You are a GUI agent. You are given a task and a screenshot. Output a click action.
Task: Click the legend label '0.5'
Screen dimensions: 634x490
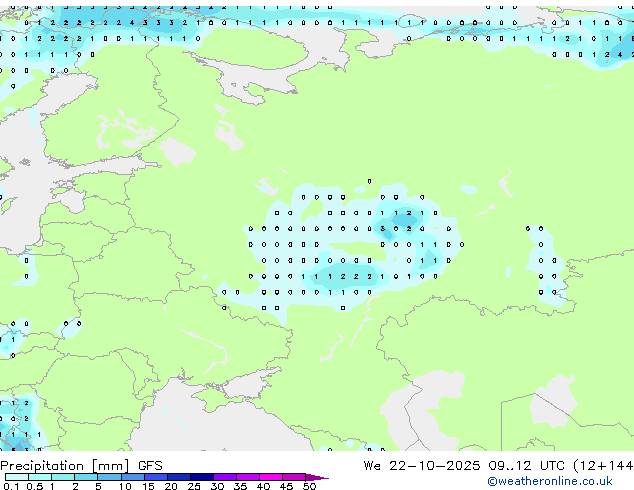pyautogui.click(x=34, y=486)
